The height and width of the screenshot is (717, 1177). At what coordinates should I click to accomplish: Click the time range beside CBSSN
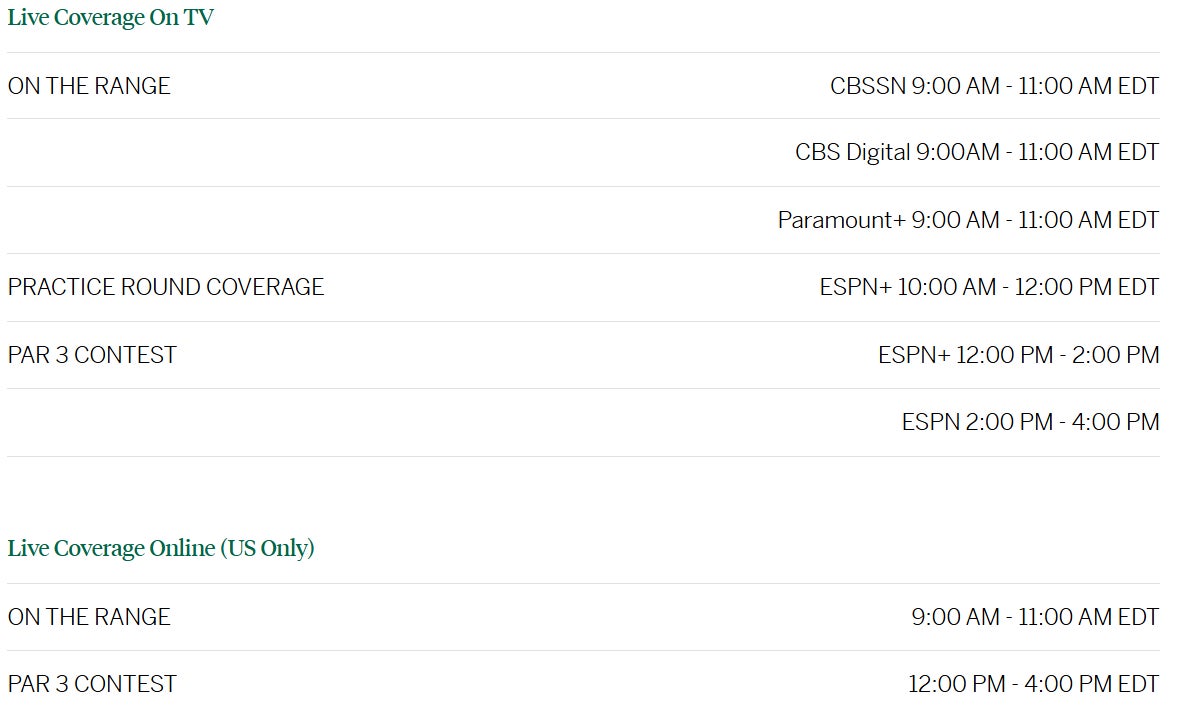click(1034, 86)
